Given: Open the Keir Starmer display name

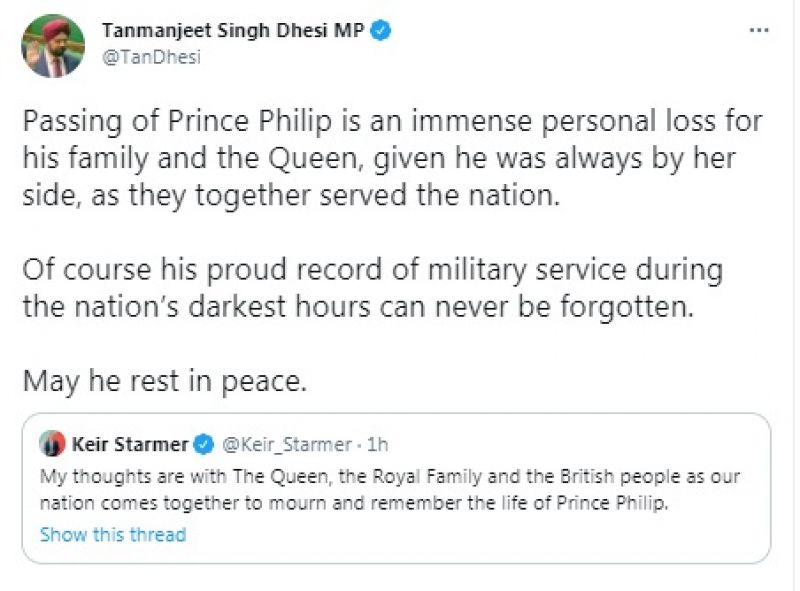Looking at the screenshot, I should click(x=131, y=443).
